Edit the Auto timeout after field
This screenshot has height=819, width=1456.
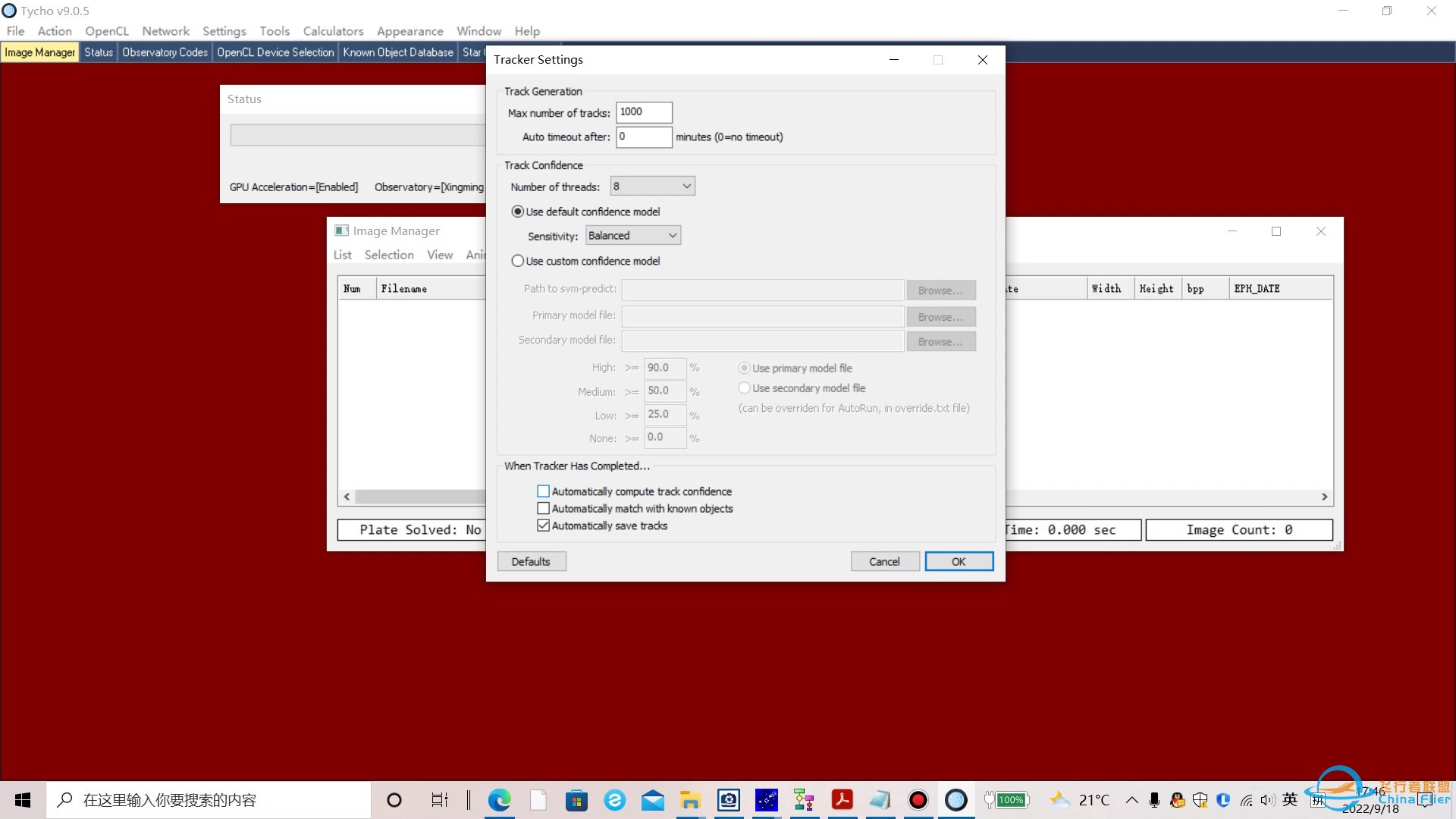tap(643, 136)
